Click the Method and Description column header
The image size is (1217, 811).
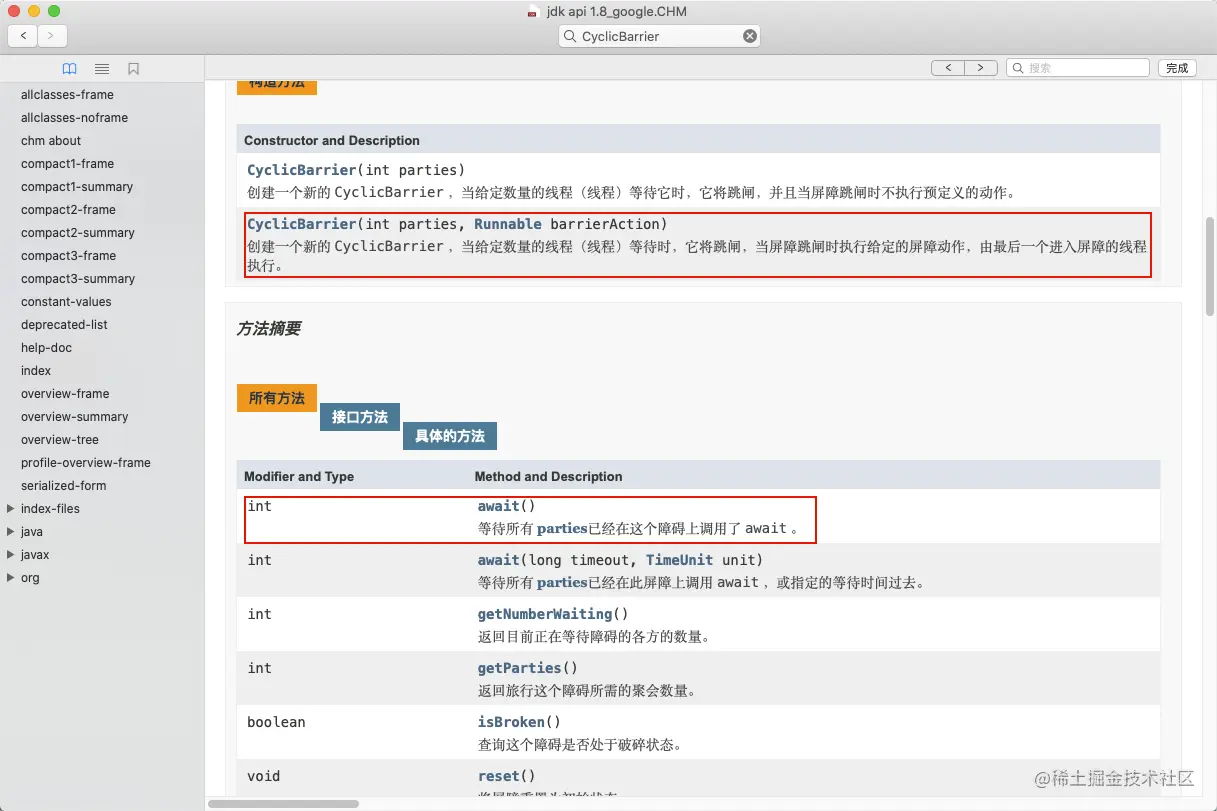pos(548,477)
